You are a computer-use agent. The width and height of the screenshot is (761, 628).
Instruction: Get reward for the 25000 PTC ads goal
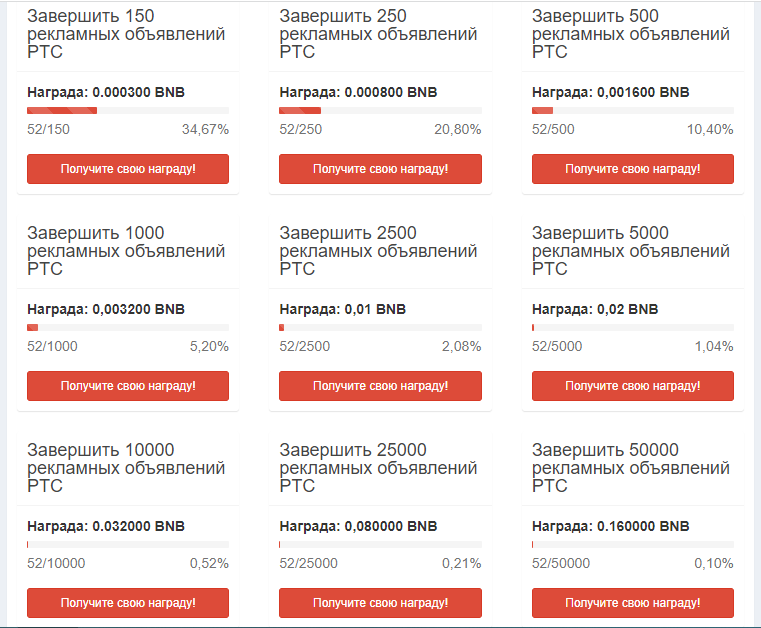point(380,603)
